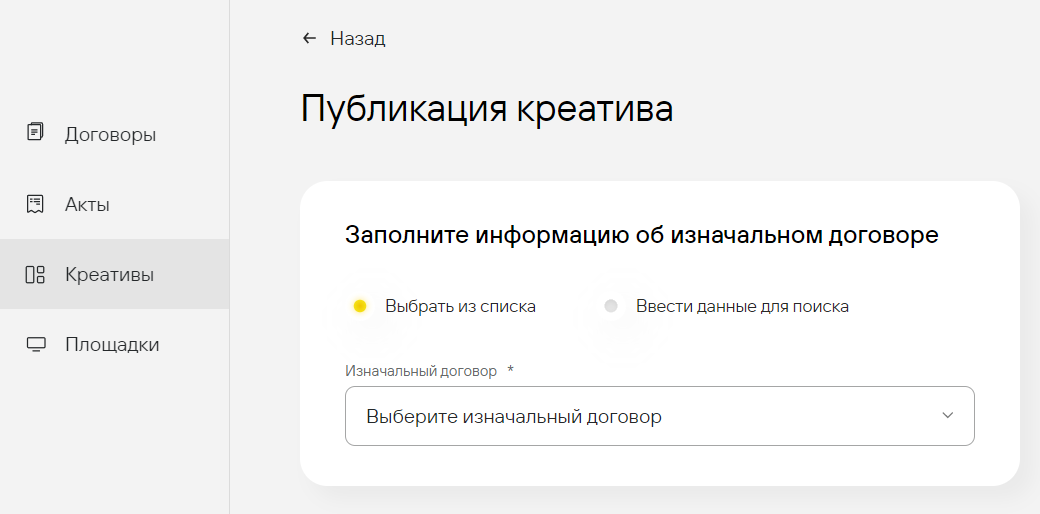Click the 'Выбрать из списка' option label
1040x514 pixels.
pyautogui.click(x=460, y=306)
